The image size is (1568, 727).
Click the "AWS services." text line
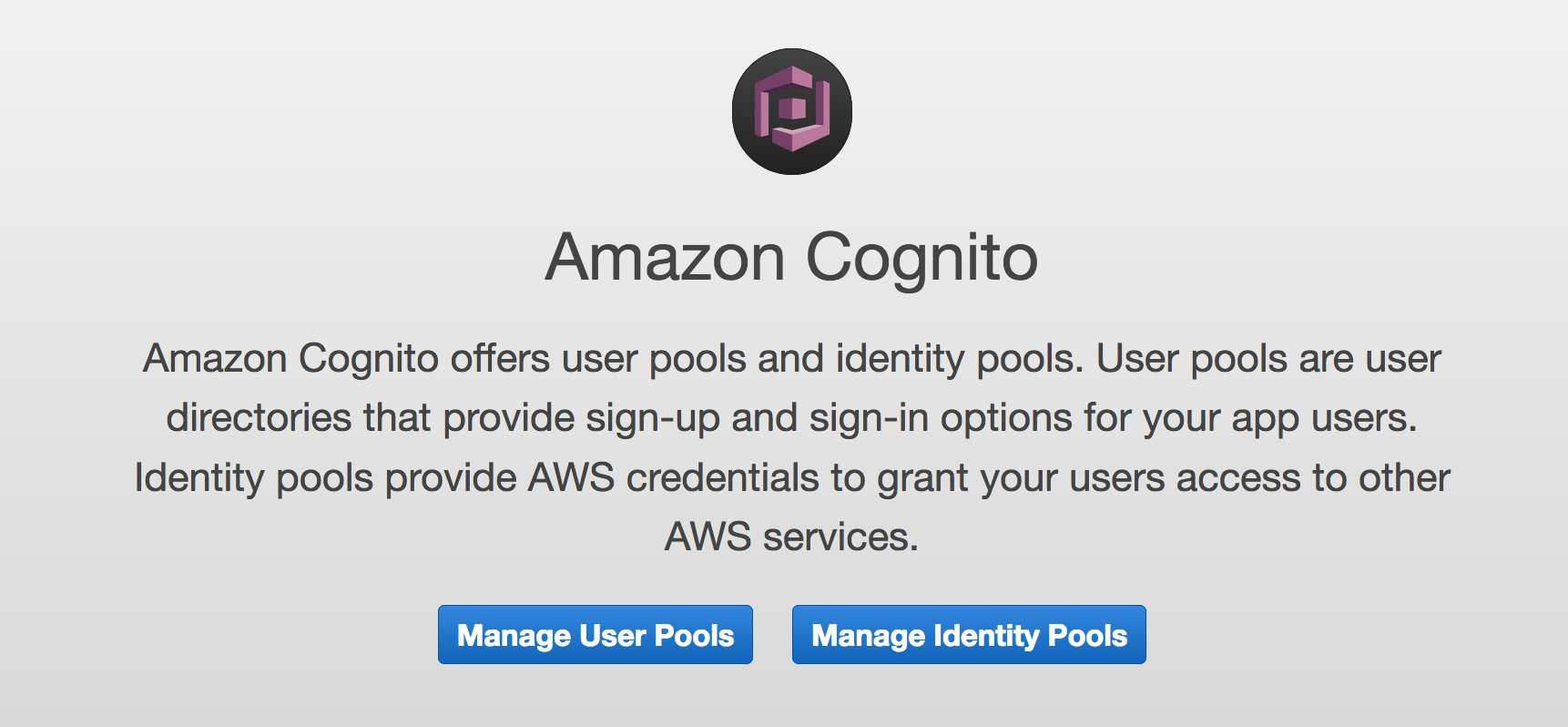tap(792, 538)
